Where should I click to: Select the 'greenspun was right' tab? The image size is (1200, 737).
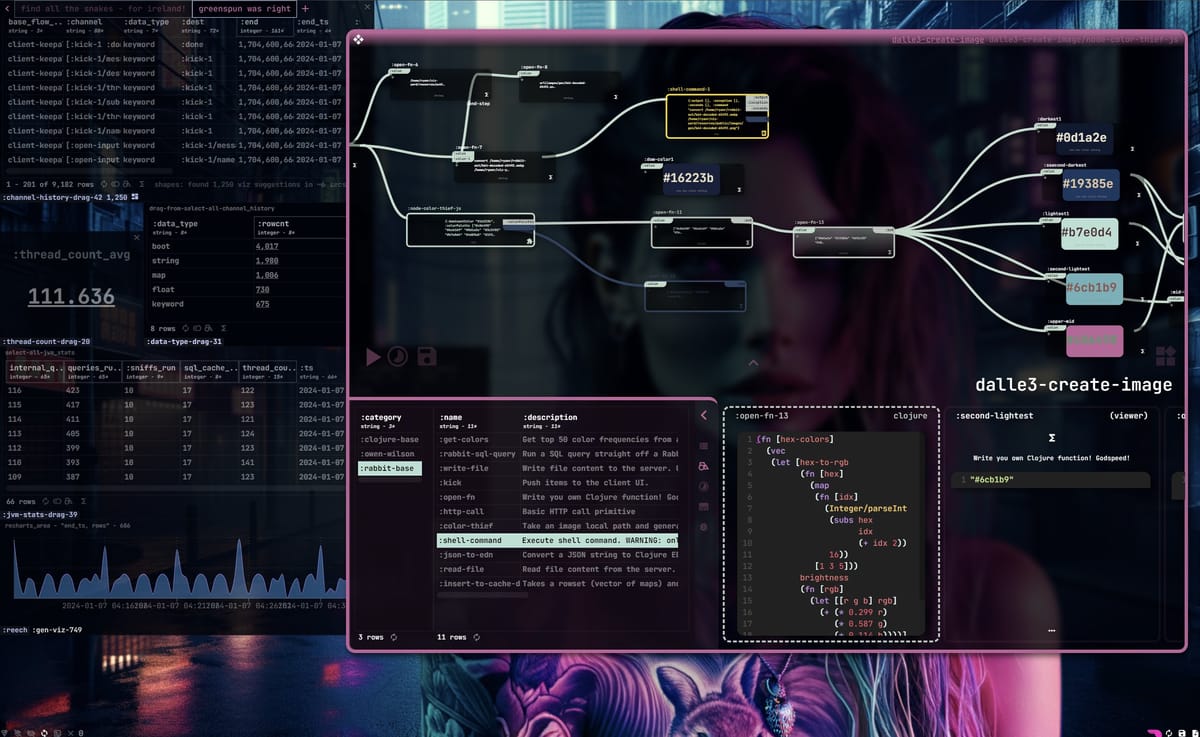tap(245, 9)
